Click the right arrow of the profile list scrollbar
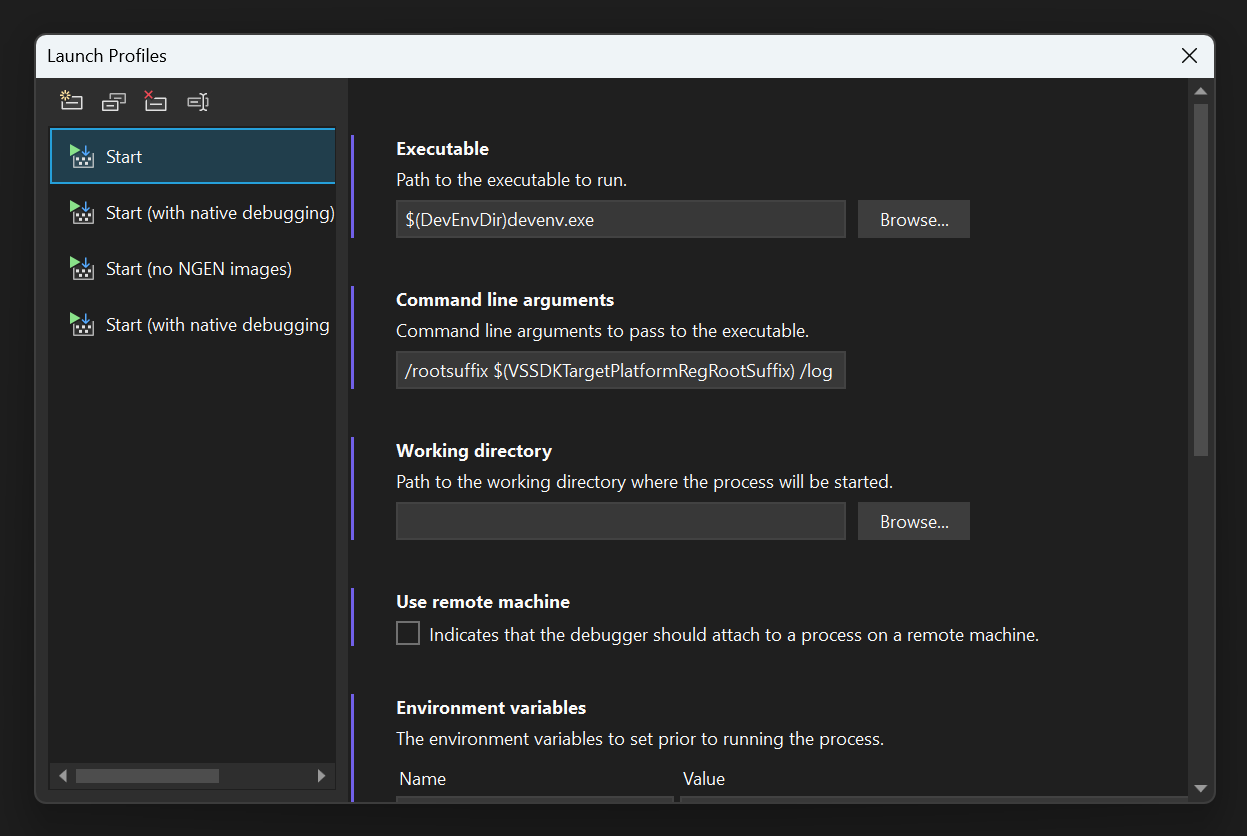Screen dimensions: 1247x836 click(321, 775)
